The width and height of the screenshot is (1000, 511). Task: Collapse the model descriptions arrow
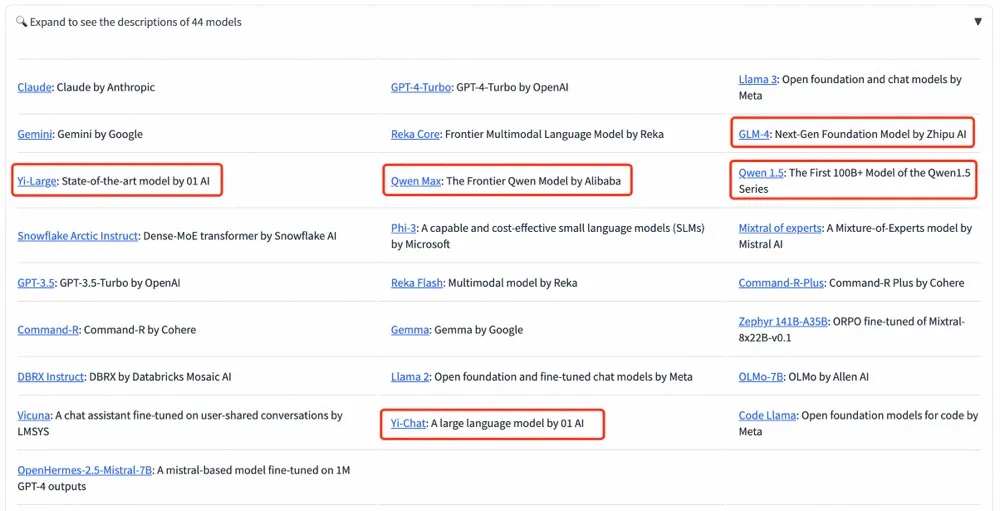(978, 21)
